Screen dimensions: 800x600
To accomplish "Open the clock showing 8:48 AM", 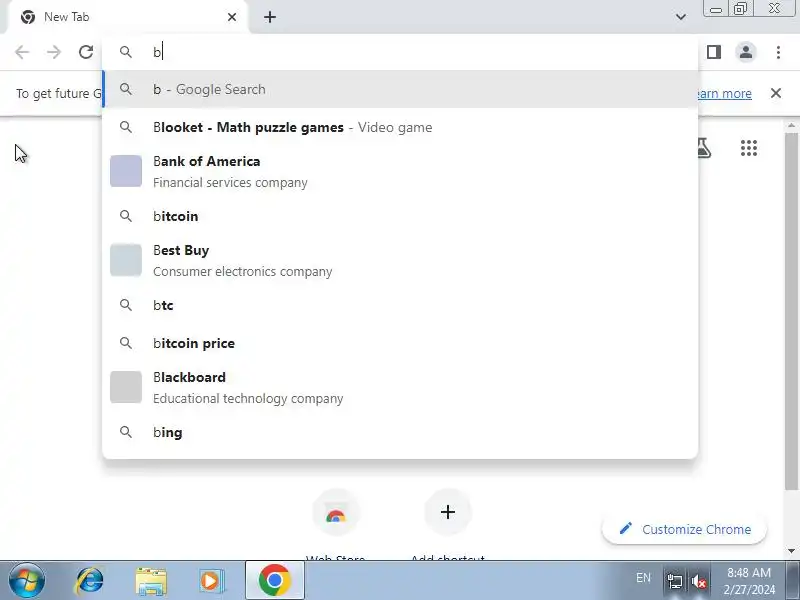I will (x=748, y=581).
